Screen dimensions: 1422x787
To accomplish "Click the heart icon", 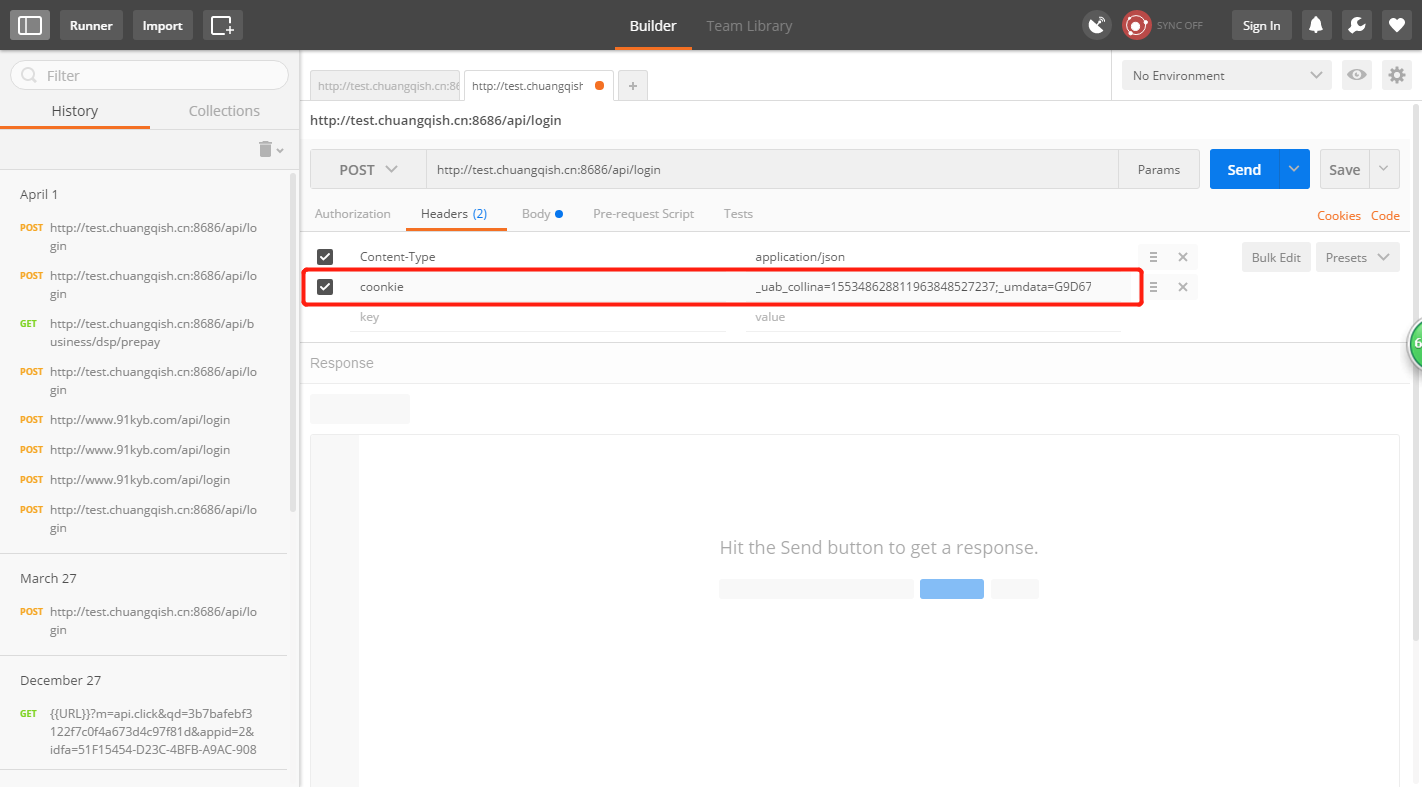I will tap(1396, 25).
